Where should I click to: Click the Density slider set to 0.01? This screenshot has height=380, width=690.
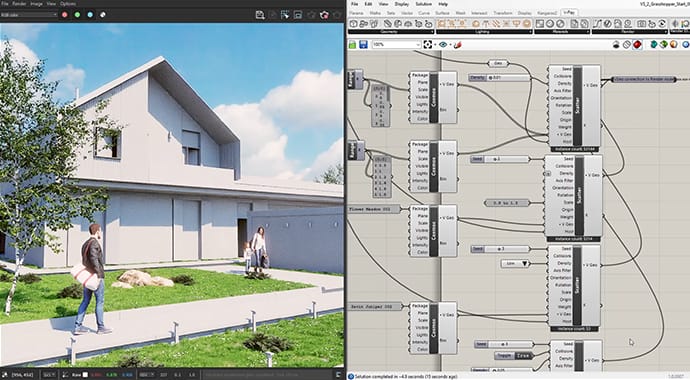pyautogui.click(x=499, y=78)
